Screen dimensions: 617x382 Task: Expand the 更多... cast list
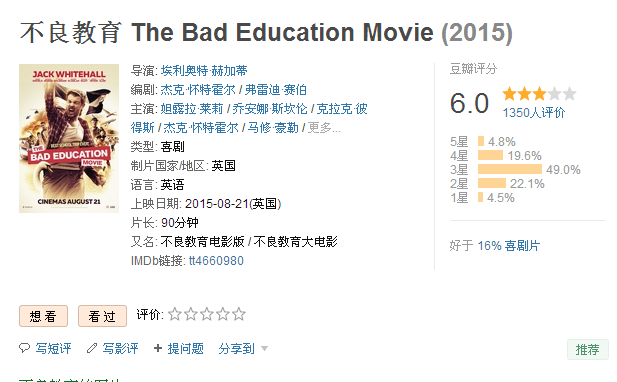[x=323, y=128]
